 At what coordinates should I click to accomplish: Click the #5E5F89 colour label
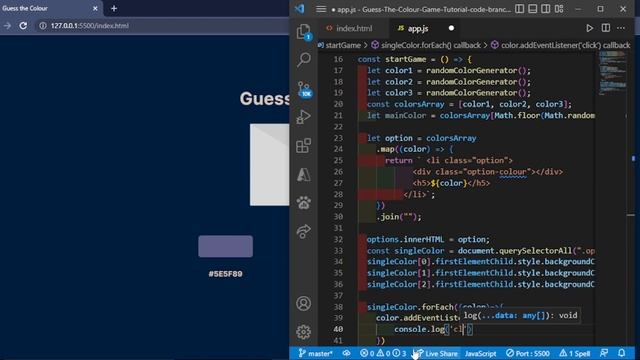pos(225,274)
